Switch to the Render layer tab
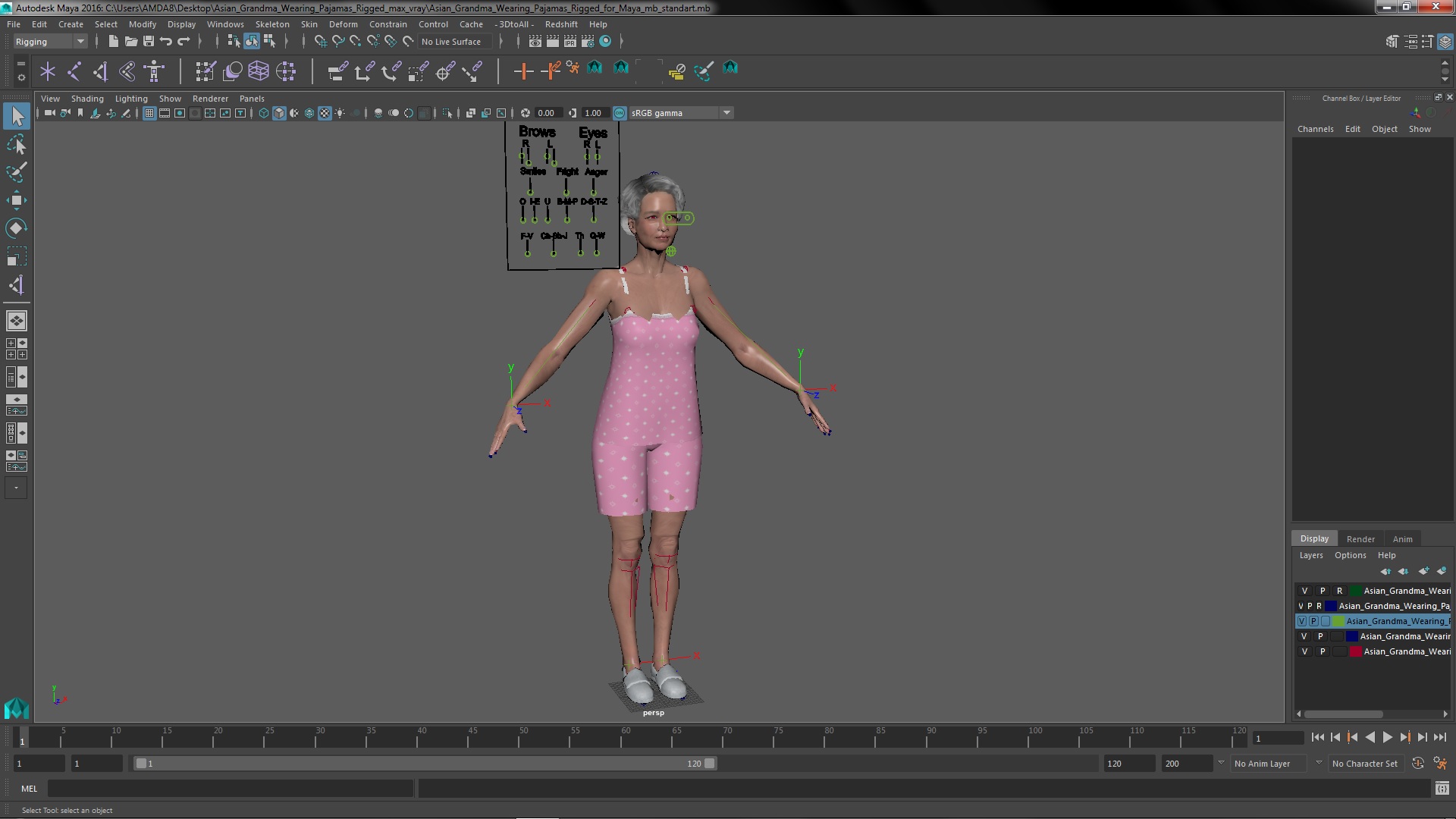This screenshot has width=1456, height=819. [1360, 539]
